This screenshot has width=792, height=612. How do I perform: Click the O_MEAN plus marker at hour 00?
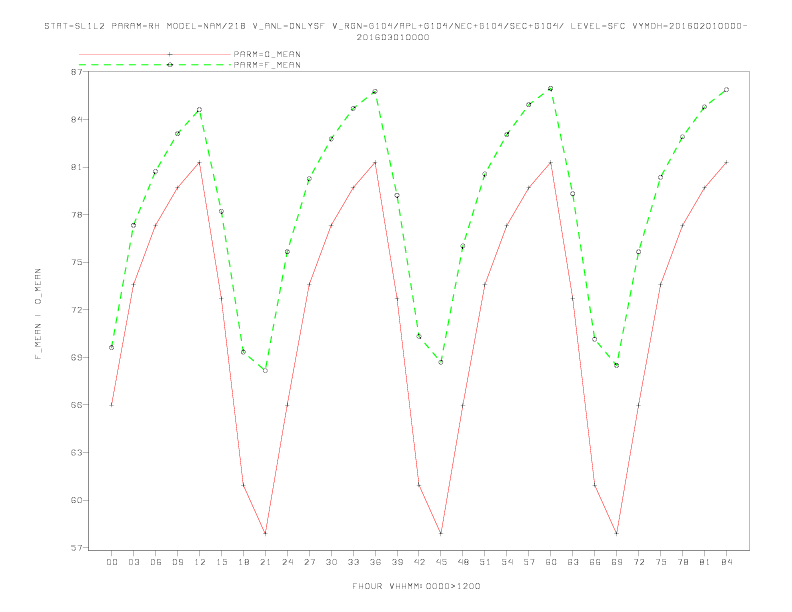coord(112,405)
